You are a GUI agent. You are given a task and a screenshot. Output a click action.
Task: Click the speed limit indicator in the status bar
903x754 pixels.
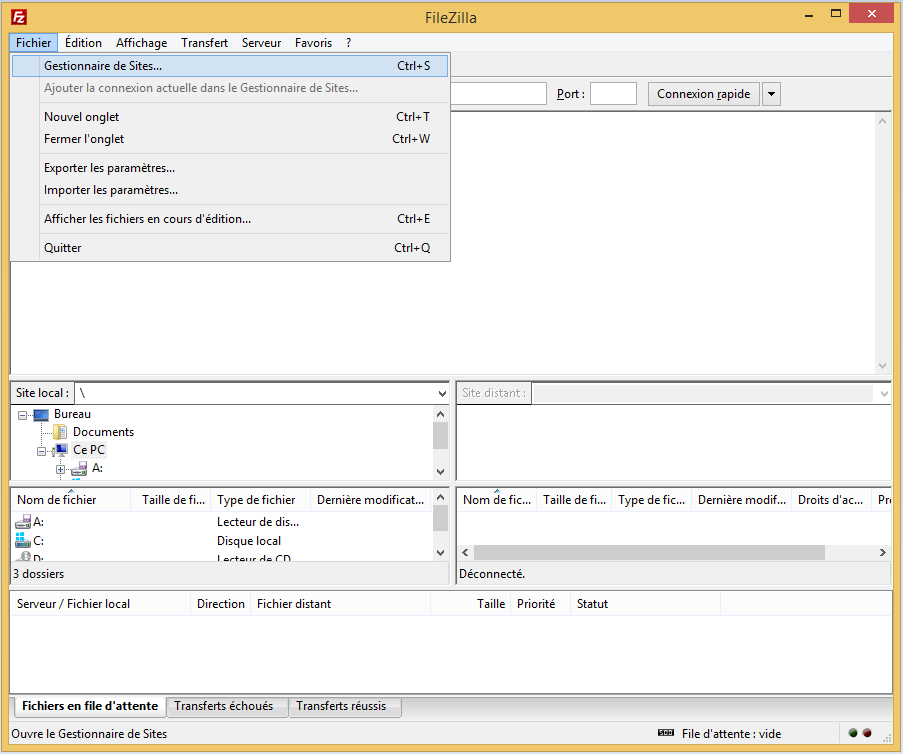pos(665,732)
